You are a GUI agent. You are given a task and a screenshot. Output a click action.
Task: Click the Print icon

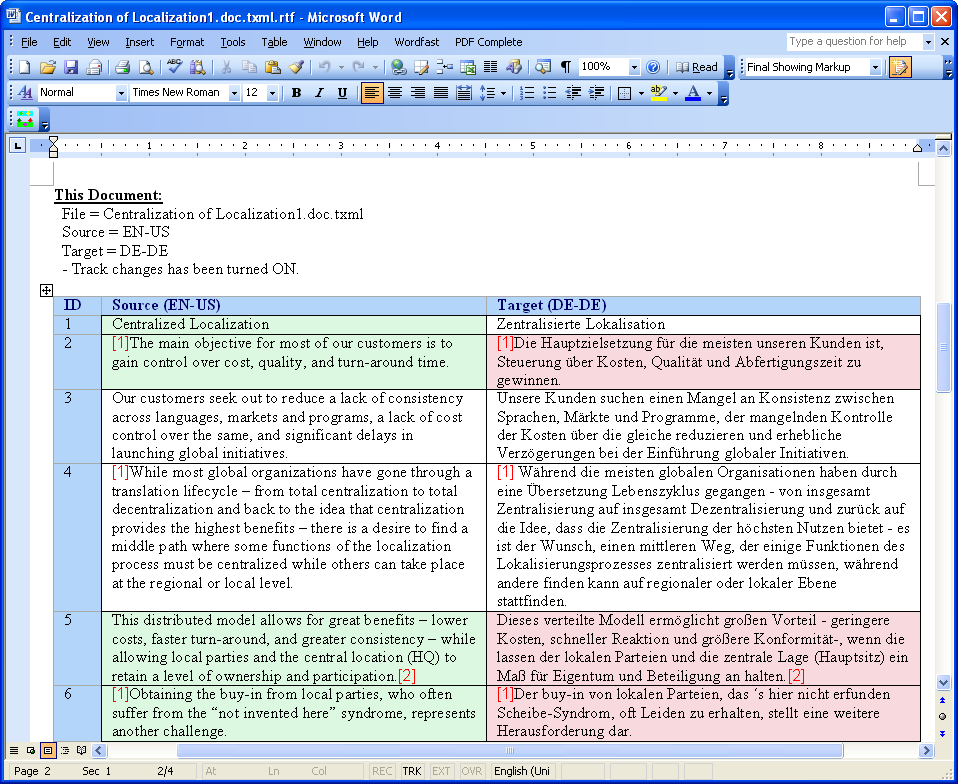click(122, 67)
